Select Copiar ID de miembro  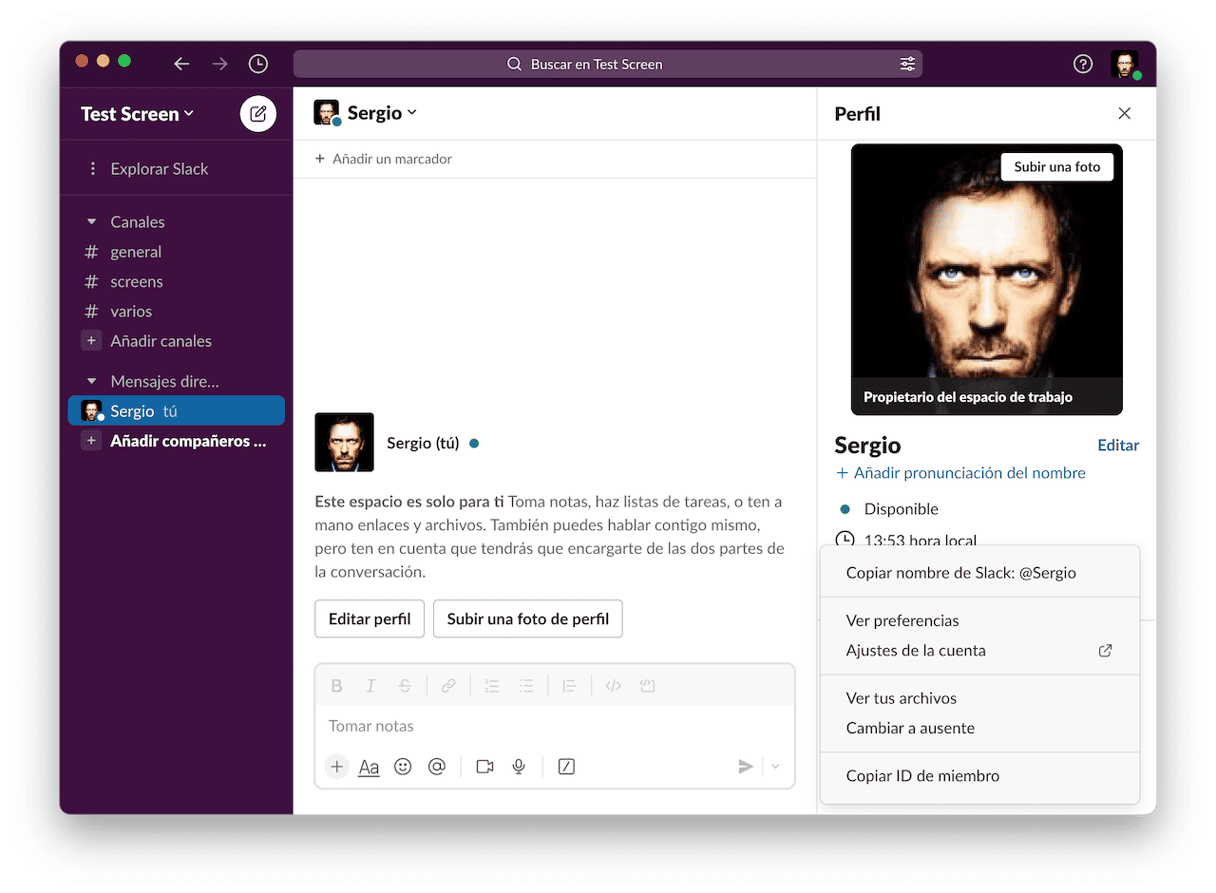tap(980, 776)
